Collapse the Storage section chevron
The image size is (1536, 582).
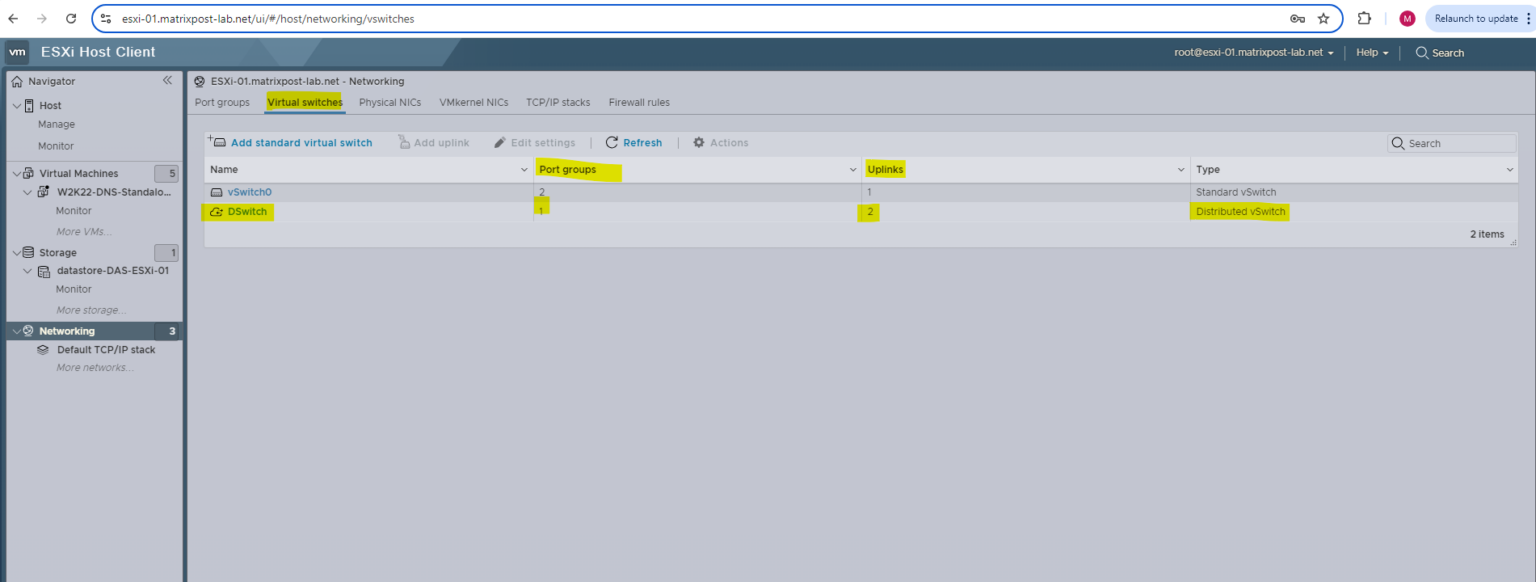pyautogui.click(x=15, y=252)
